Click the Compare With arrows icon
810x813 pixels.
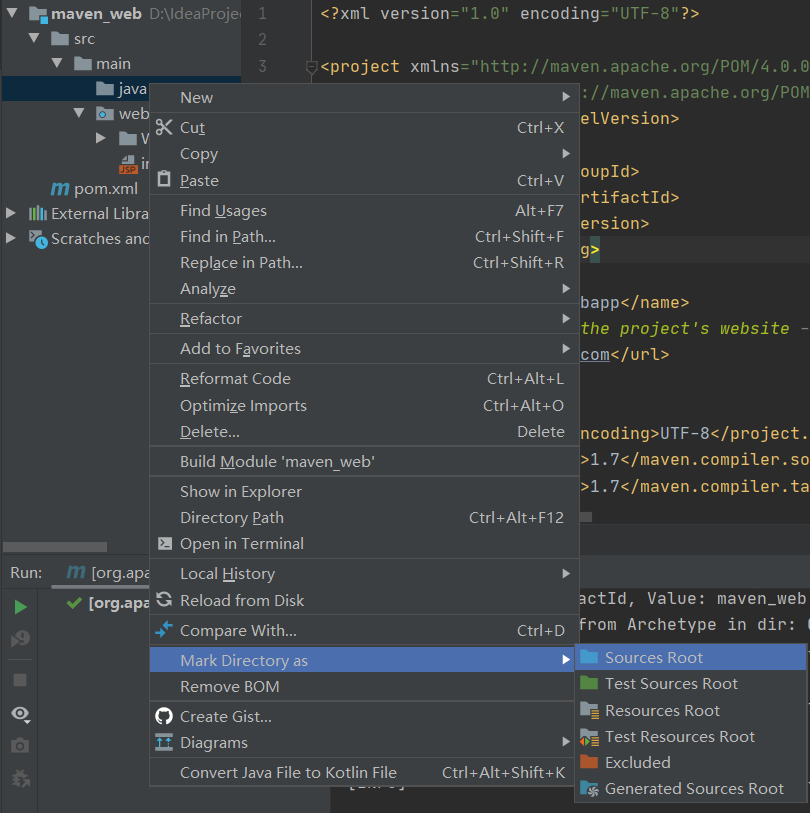(x=164, y=629)
